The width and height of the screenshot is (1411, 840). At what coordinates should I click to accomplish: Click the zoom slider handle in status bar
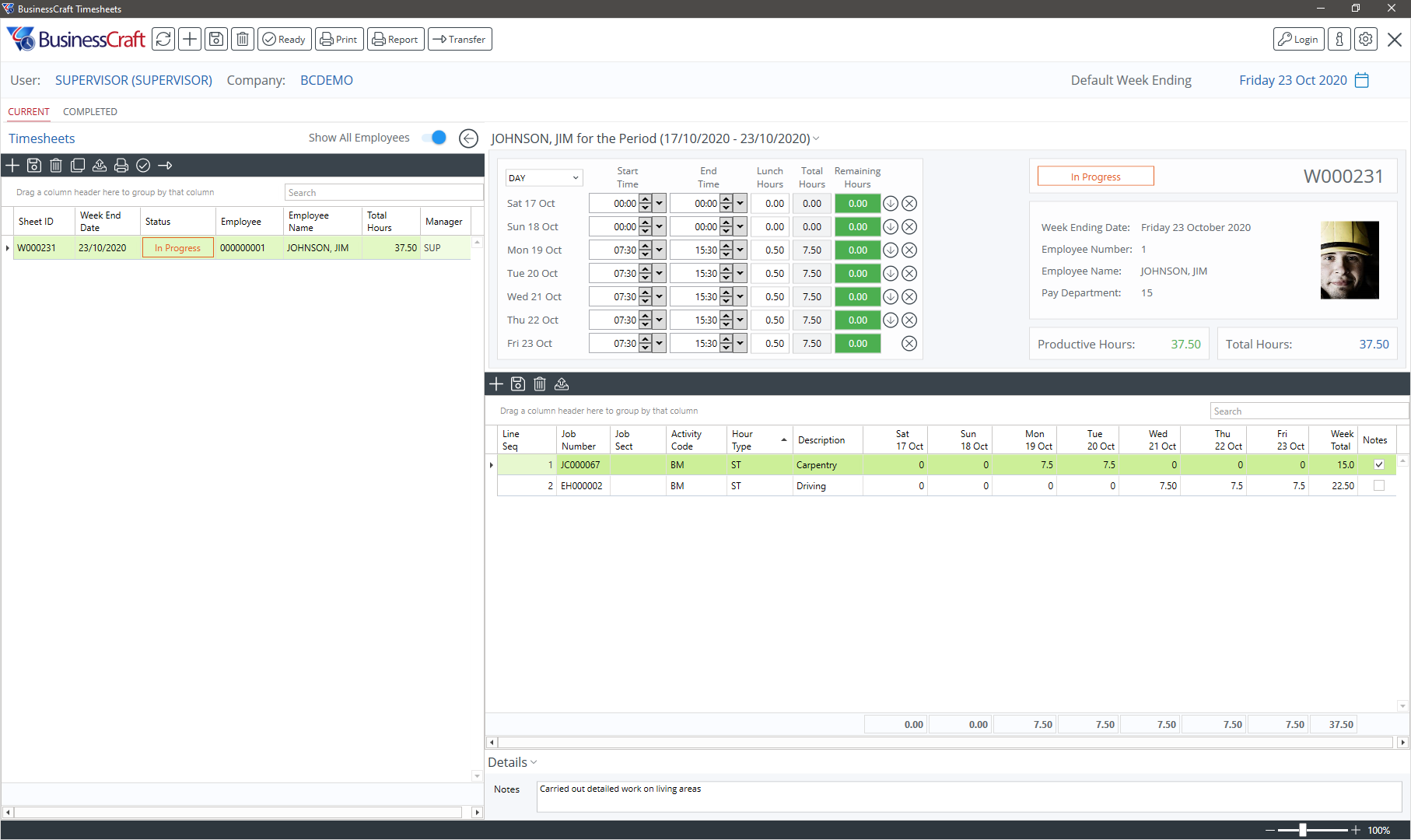(1303, 830)
